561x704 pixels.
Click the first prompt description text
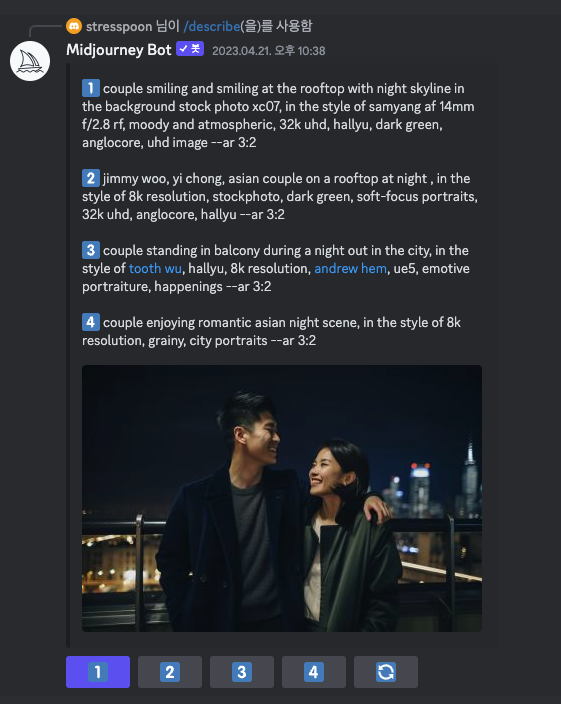tap(278, 115)
